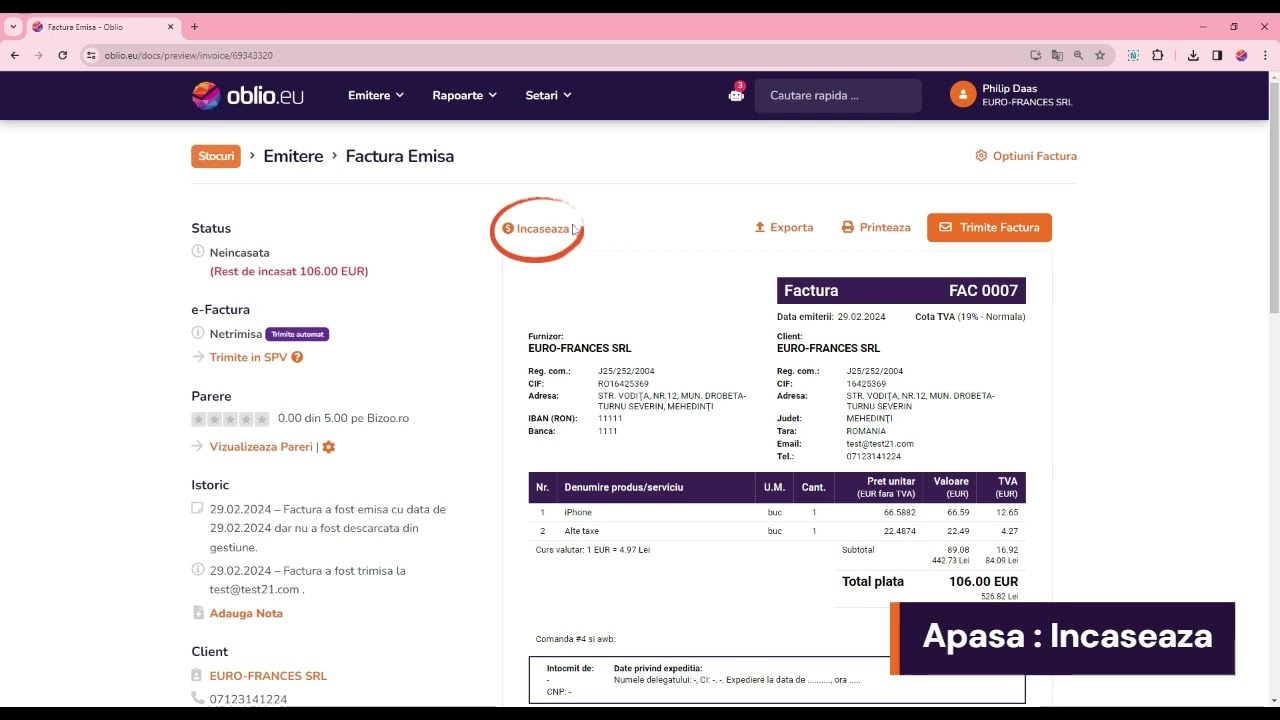Click the 07123141224 phone under Client
The image size is (1280, 720).
click(248, 699)
